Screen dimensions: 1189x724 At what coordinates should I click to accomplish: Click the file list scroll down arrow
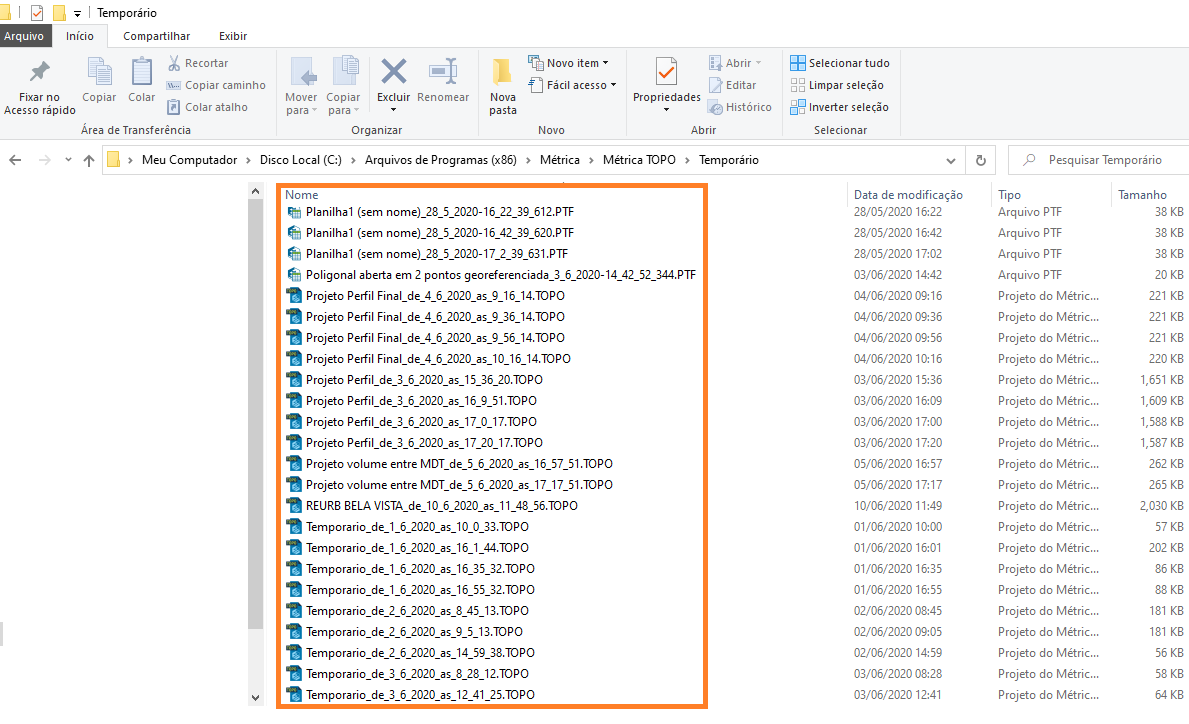click(x=255, y=697)
